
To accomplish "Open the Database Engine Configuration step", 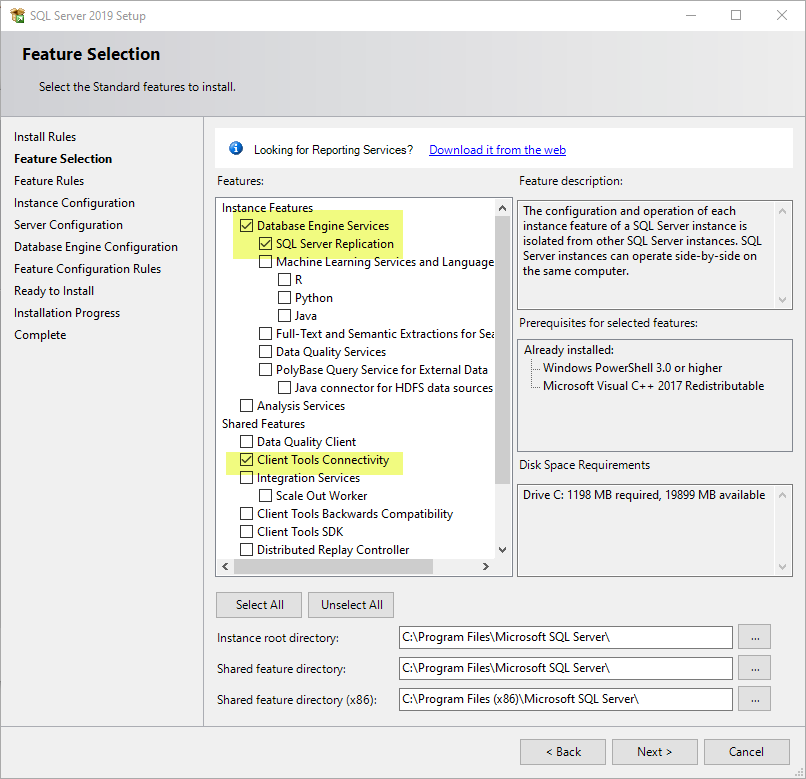I will (96, 247).
